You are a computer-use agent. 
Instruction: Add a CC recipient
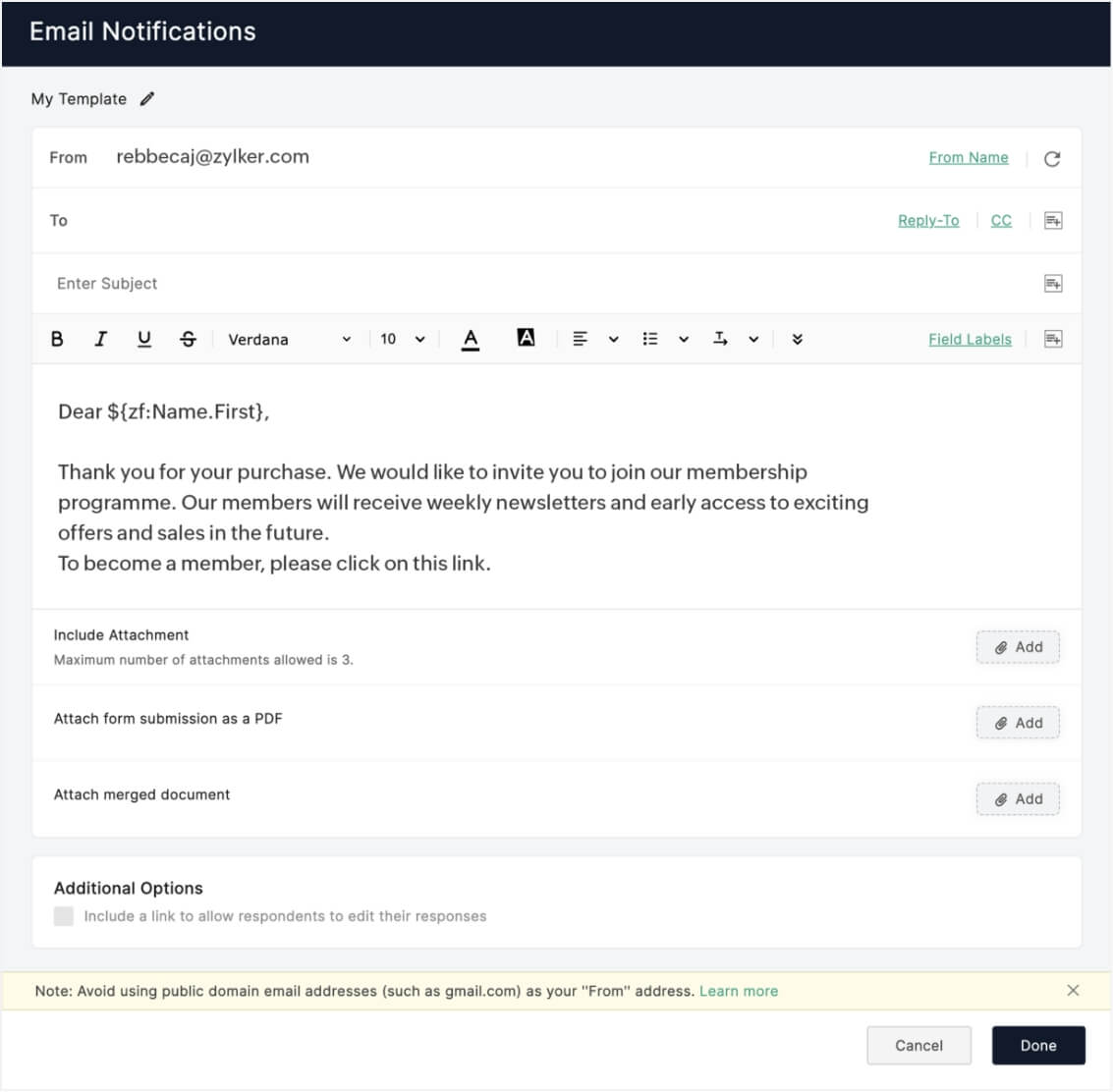pyautogui.click(x=1001, y=220)
